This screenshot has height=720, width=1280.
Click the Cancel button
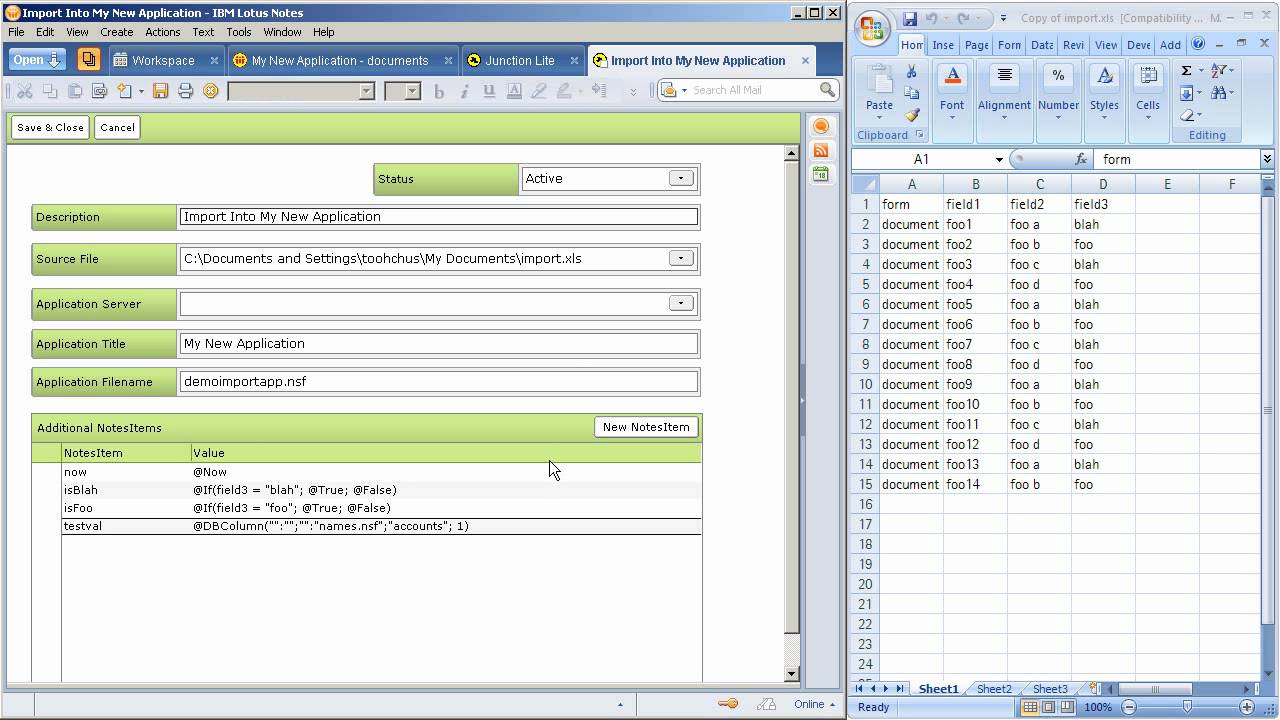[117, 127]
